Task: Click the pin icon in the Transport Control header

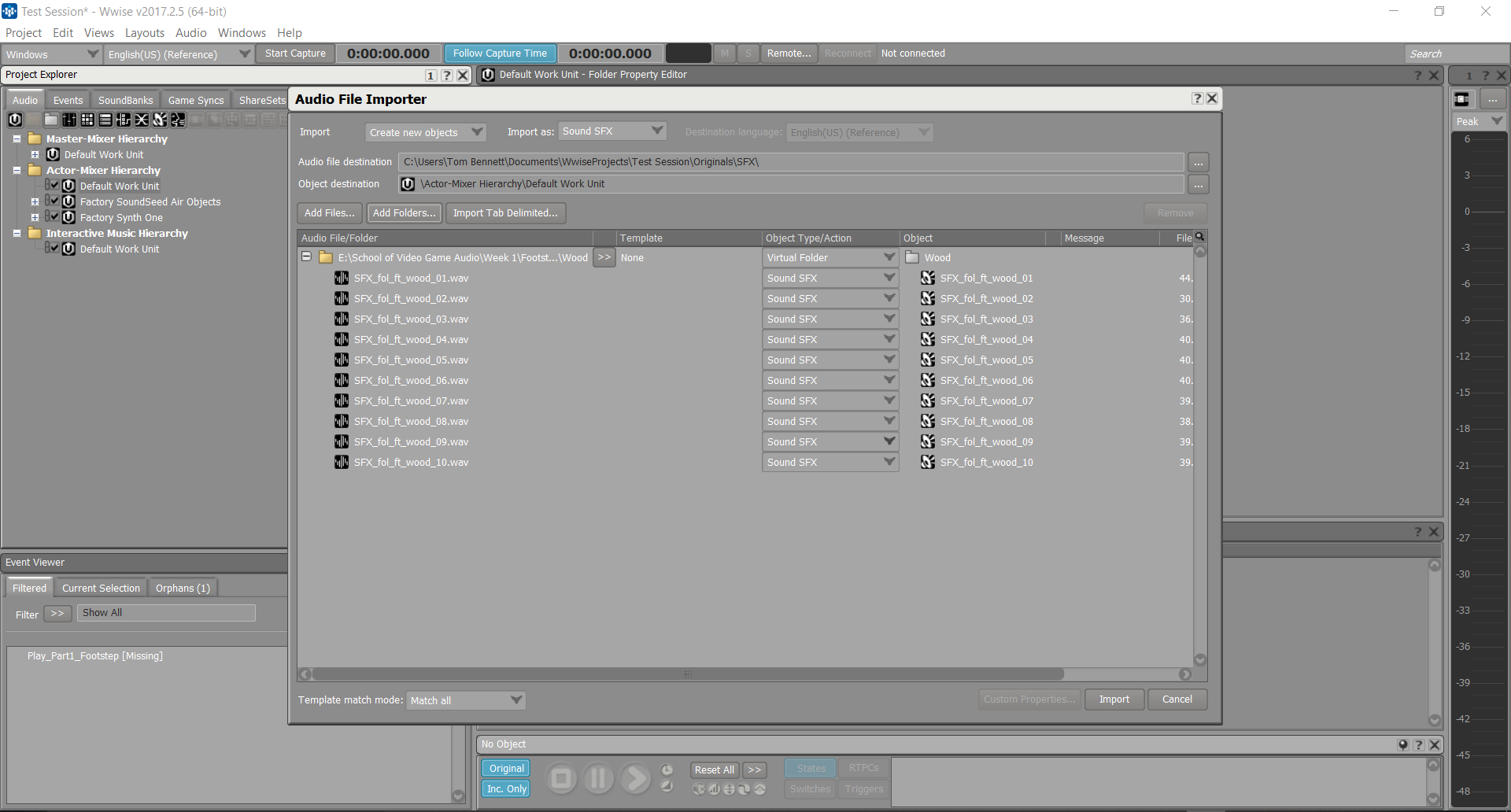Action: (1403, 744)
